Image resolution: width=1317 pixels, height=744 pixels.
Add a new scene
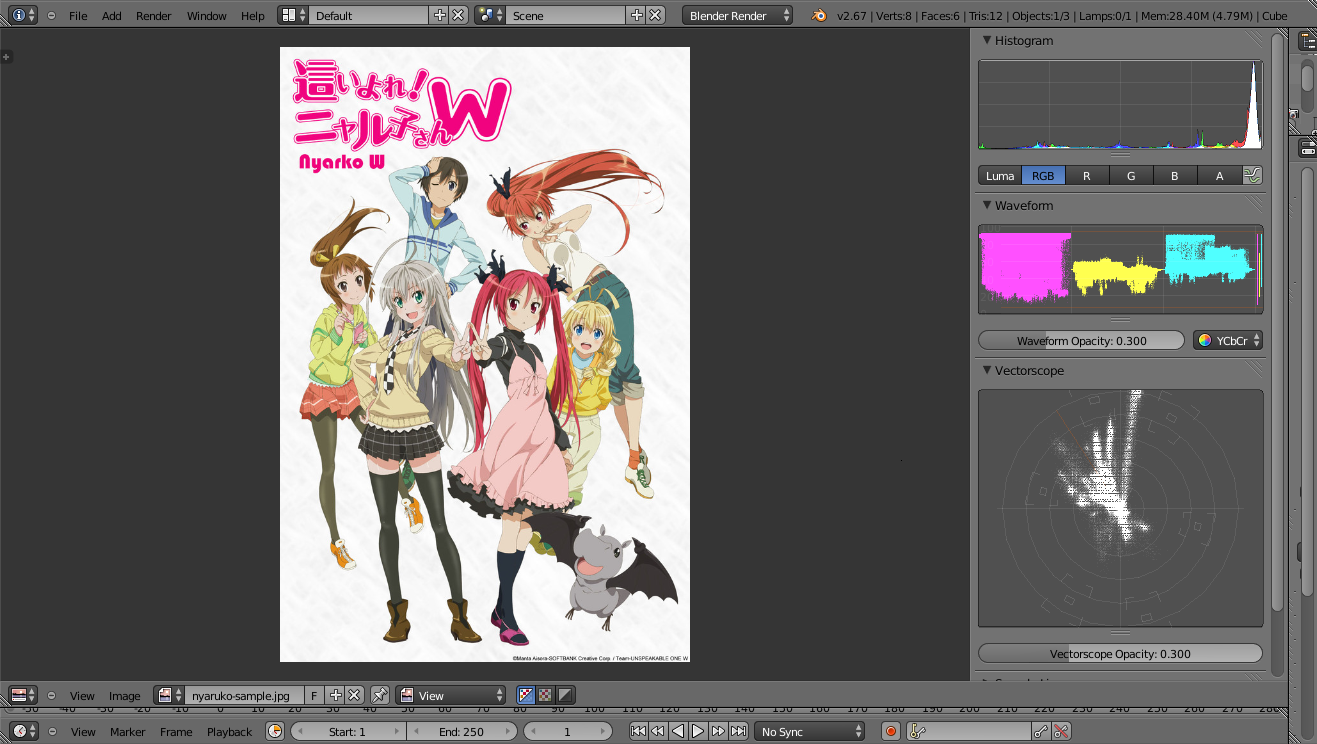point(636,15)
